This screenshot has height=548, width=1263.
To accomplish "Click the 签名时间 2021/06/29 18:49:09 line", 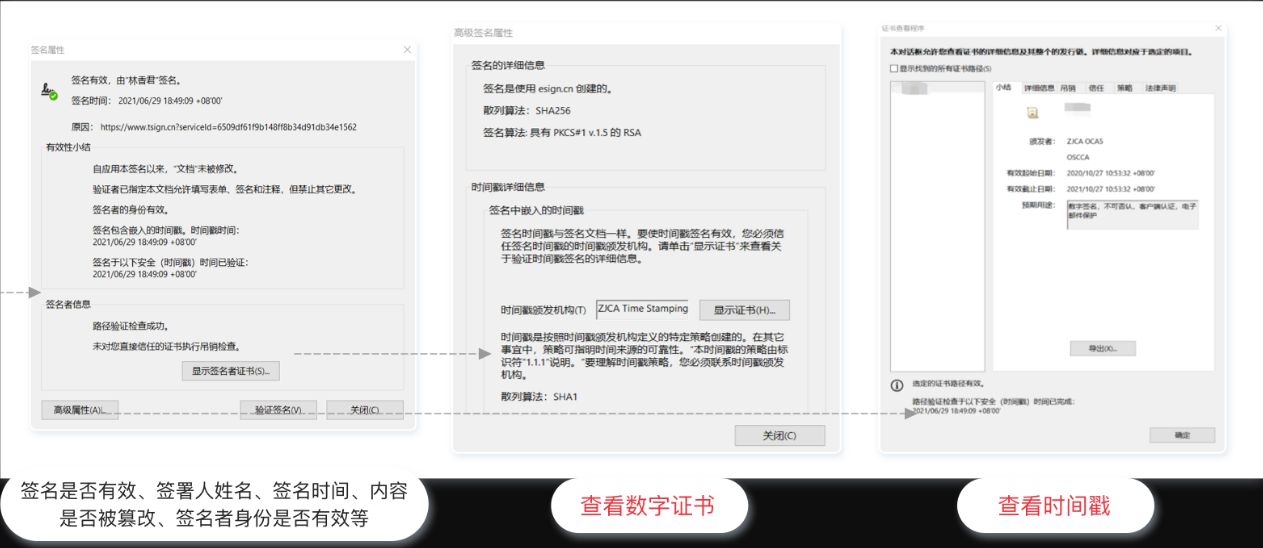I will click(146, 100).
